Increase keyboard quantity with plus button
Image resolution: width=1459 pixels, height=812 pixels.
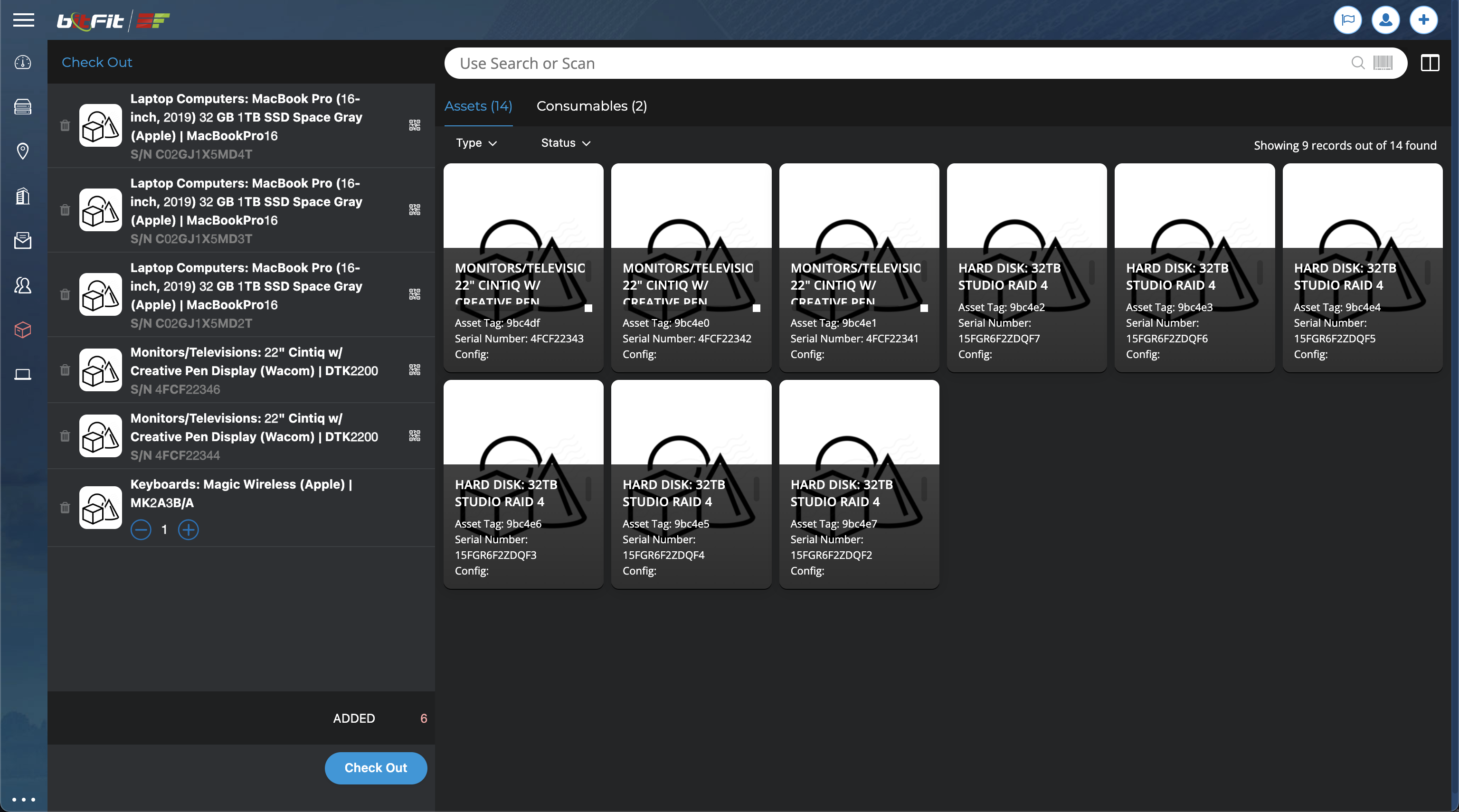coord(188,530)
